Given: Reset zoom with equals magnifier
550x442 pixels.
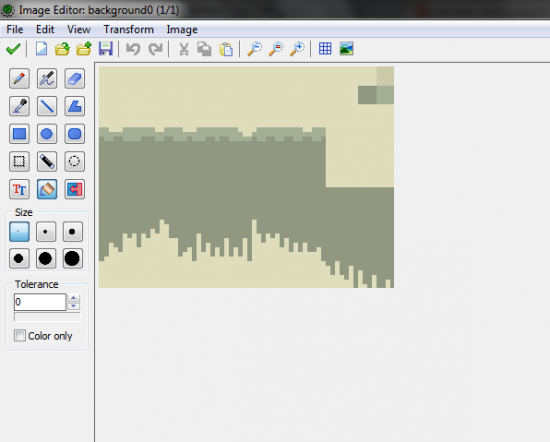Looking at the screenshot, I should (276, 49).
